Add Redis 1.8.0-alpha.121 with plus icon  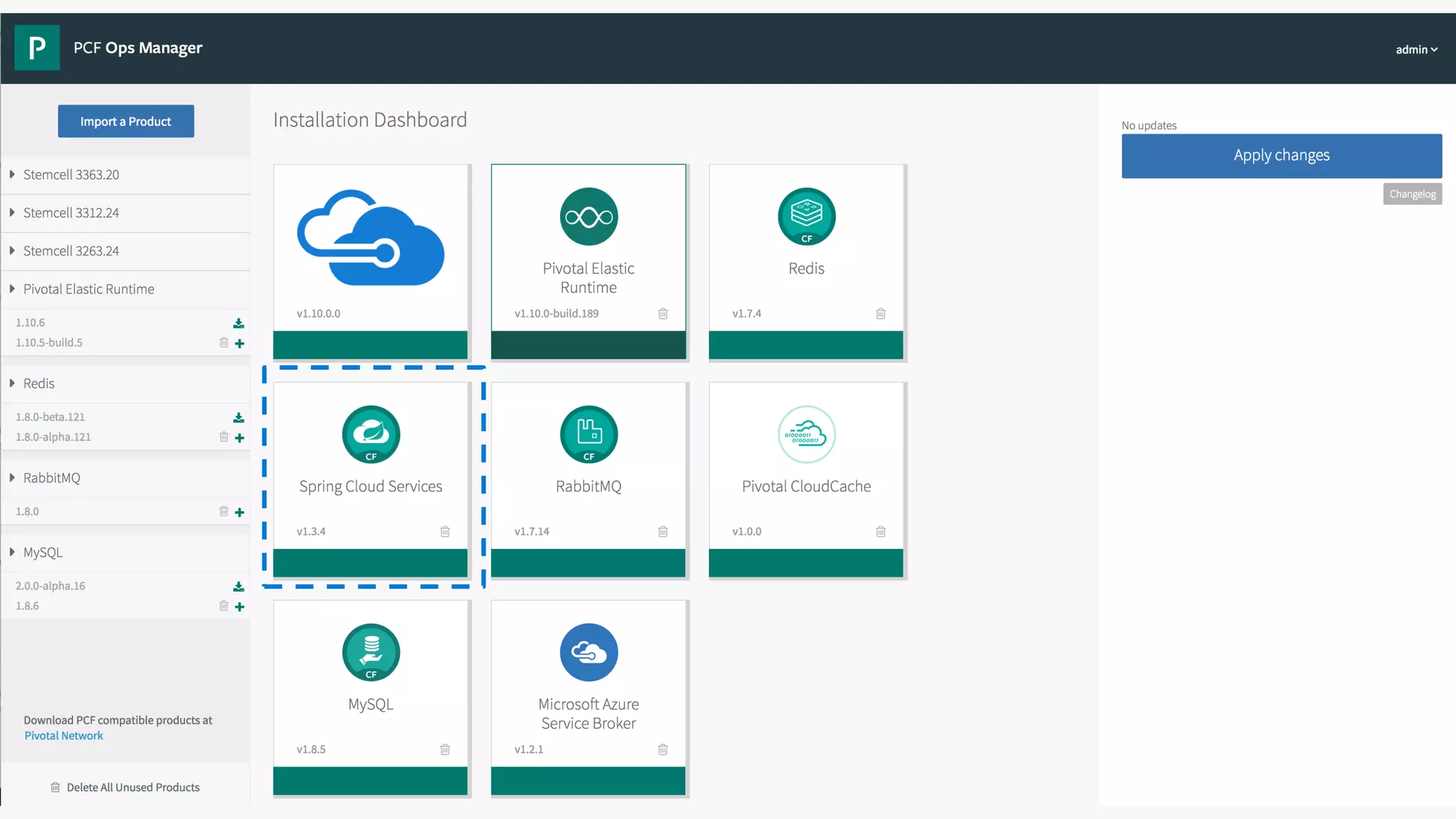pos(240,438)
